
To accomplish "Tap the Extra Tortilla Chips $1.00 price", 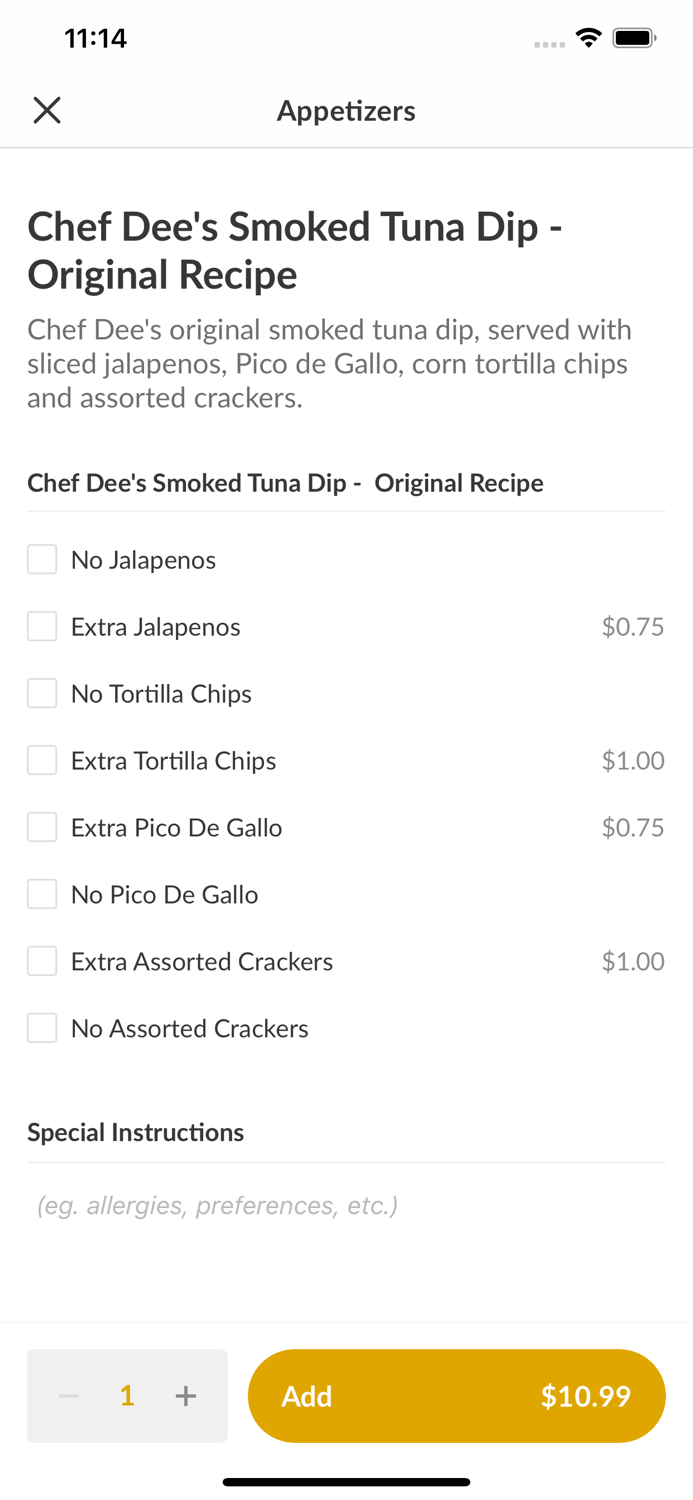I will click(632, 760).
